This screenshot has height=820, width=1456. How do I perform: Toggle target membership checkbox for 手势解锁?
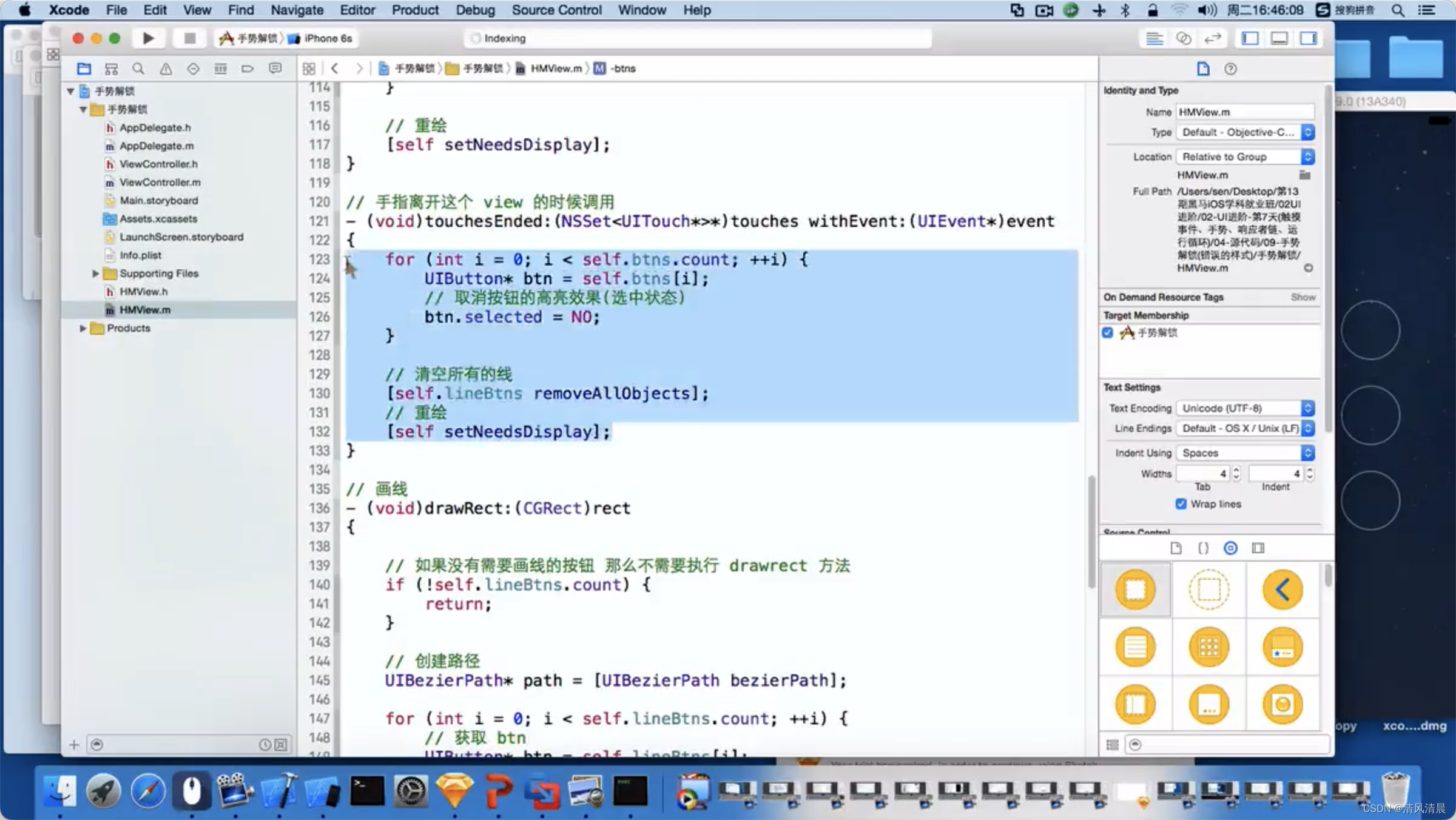[1108, 332]
